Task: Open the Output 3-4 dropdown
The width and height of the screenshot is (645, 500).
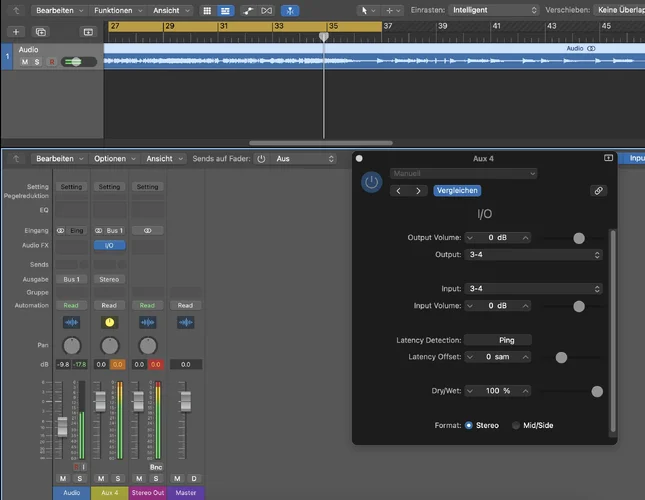Action: click(534, 255)
